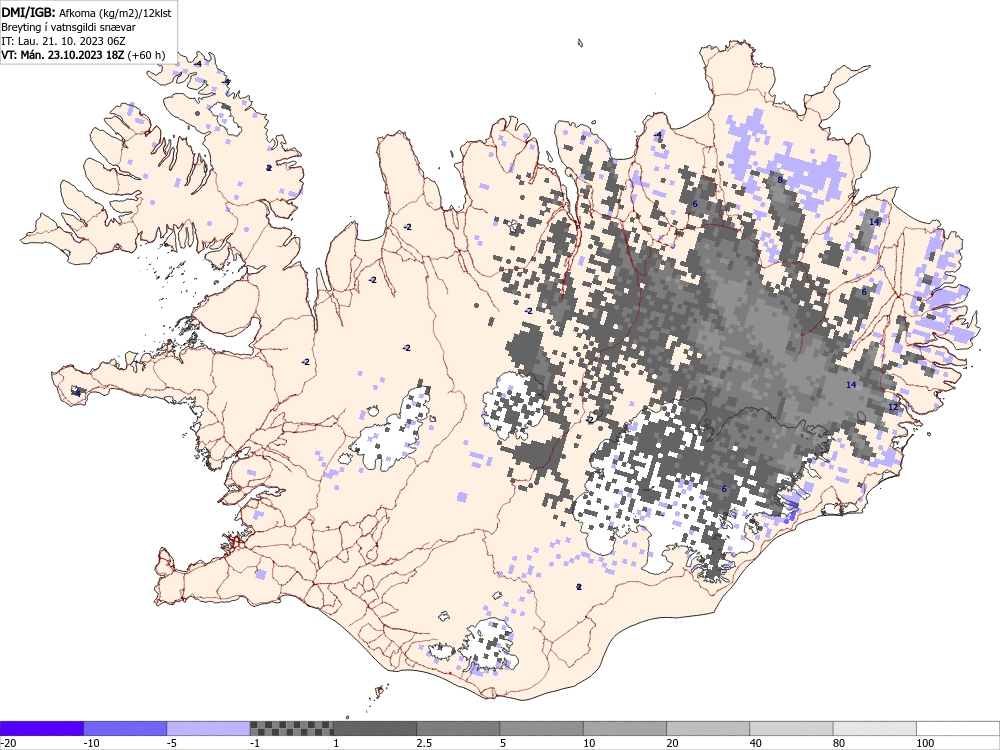Image resolution: width=1000 pixels, height=750 pixels.
Task: Click the 'VT: Mán. 23.10.2023 18Z' valid time
Action: (x=62, y=55)
